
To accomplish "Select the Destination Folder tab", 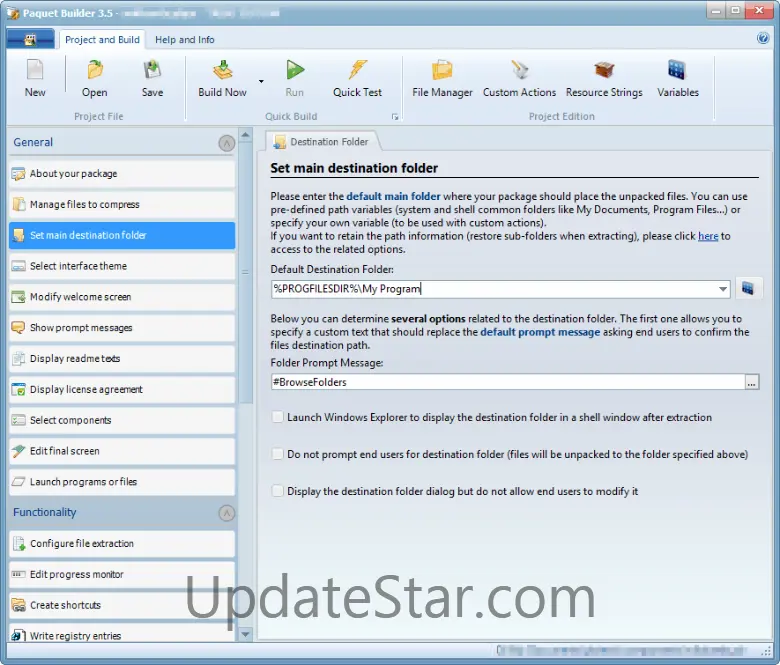I will (322, 142).
